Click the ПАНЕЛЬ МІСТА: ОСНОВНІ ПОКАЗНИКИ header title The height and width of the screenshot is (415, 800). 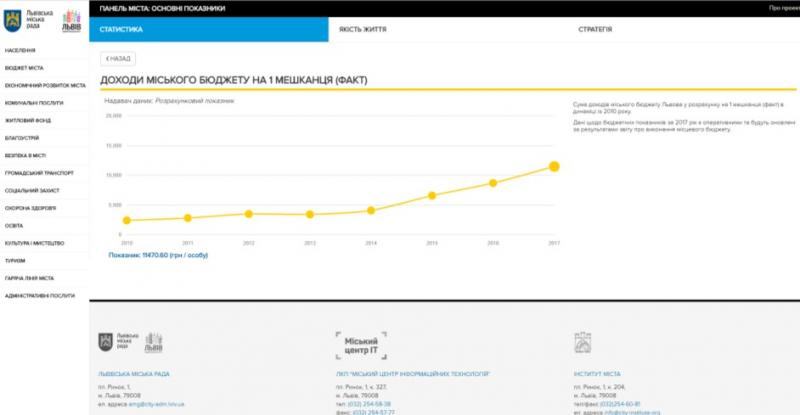[x=162, y=9]
